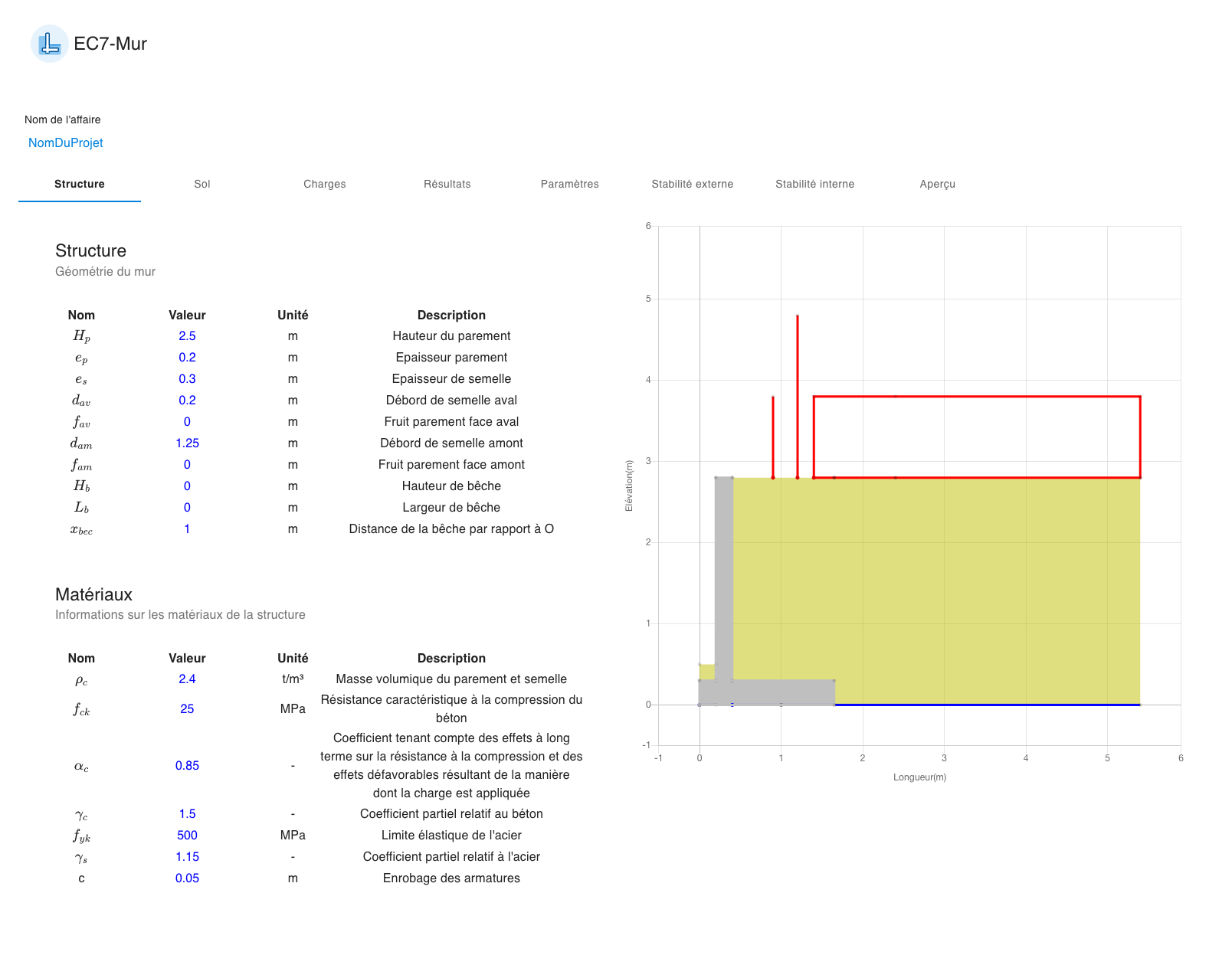Open the Charges tab
Viewport: 1232px width, 978px height.
325,184
